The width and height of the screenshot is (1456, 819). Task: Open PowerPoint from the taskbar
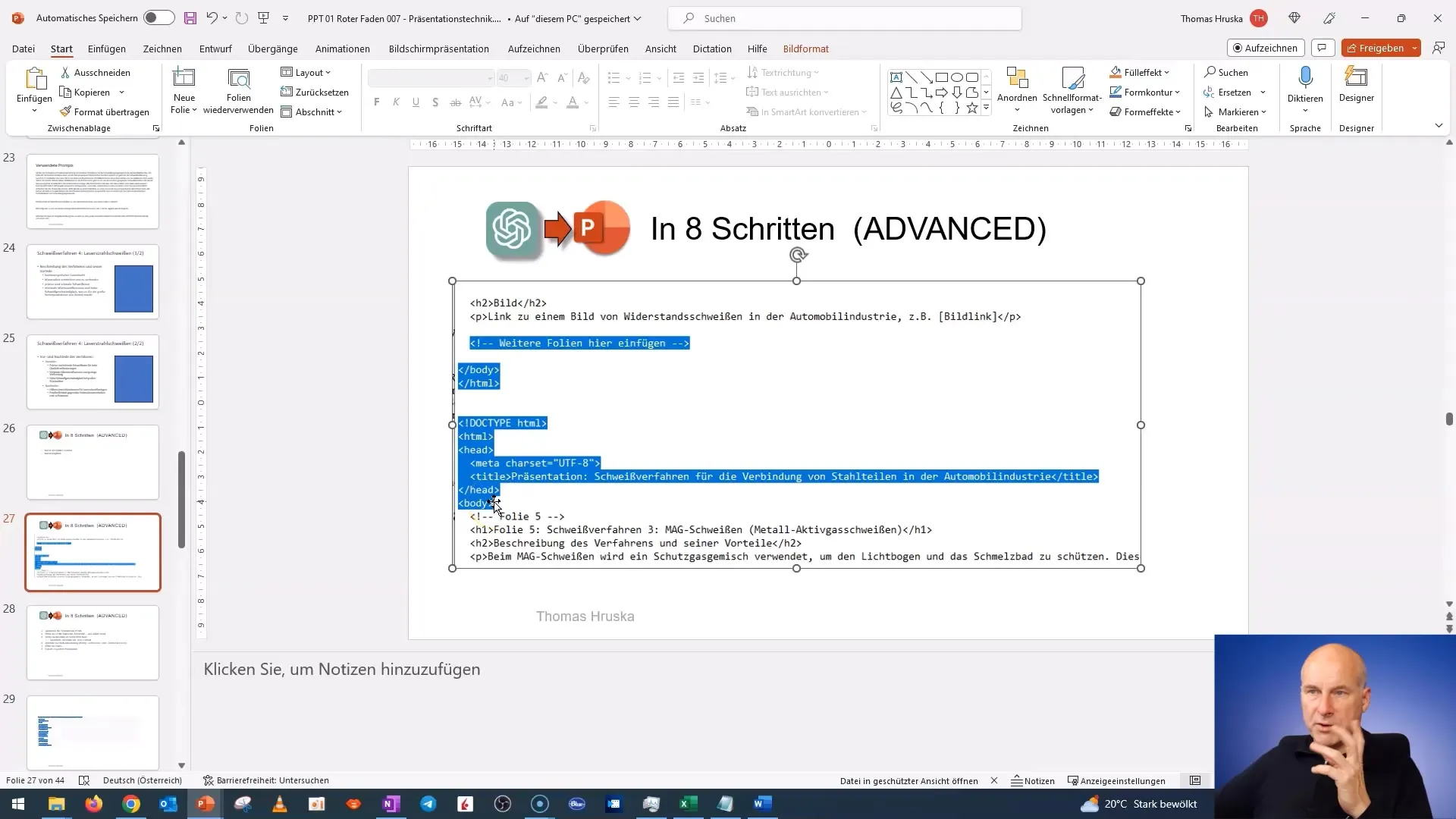click(x=206, y=803)
